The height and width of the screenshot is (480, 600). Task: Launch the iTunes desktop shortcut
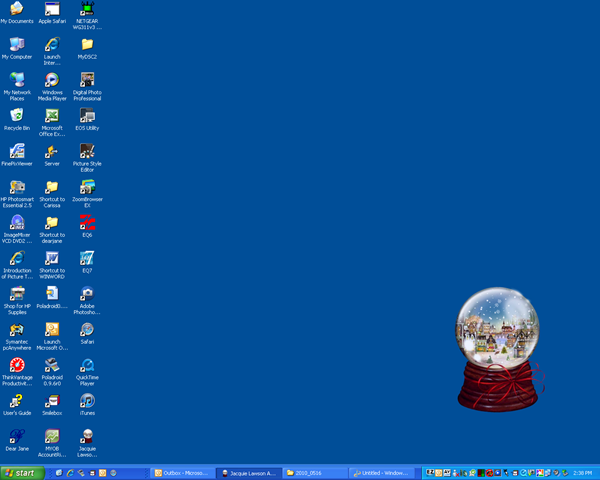click(87, 405)
